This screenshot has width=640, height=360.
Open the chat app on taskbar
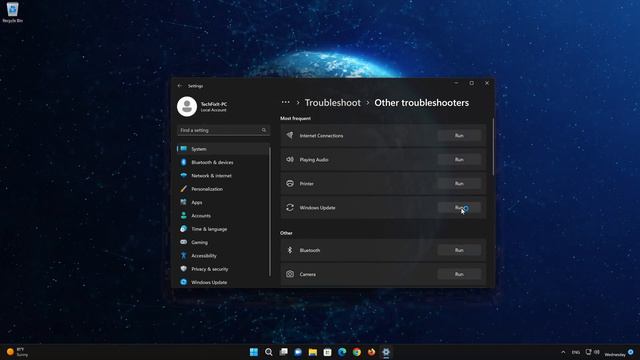pyautogui.click(x=298, y=352)
